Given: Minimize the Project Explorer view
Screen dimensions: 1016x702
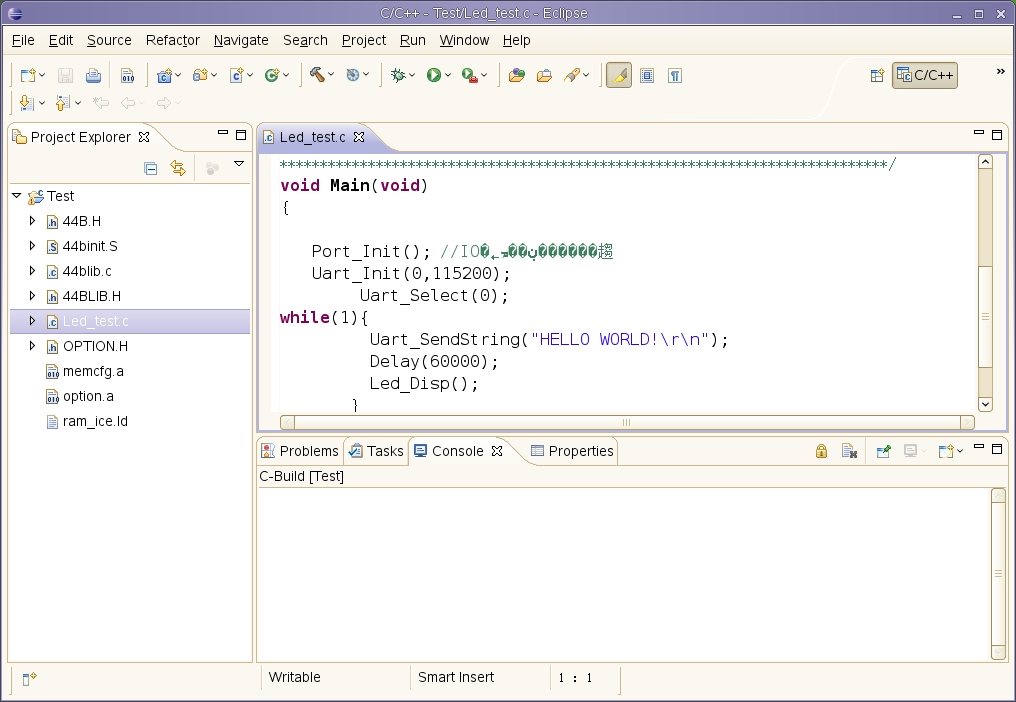Looking at the screenshot, I should click(x=223, y=133).
